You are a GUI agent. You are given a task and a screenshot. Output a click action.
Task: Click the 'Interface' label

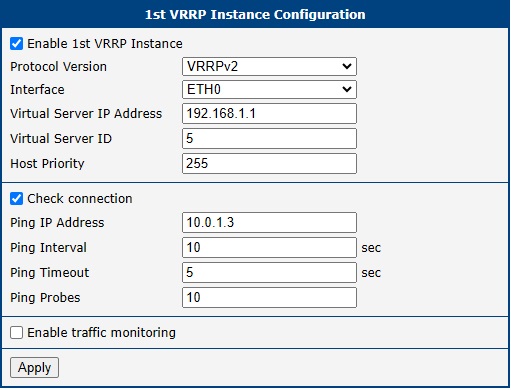[x=37, y=90]
